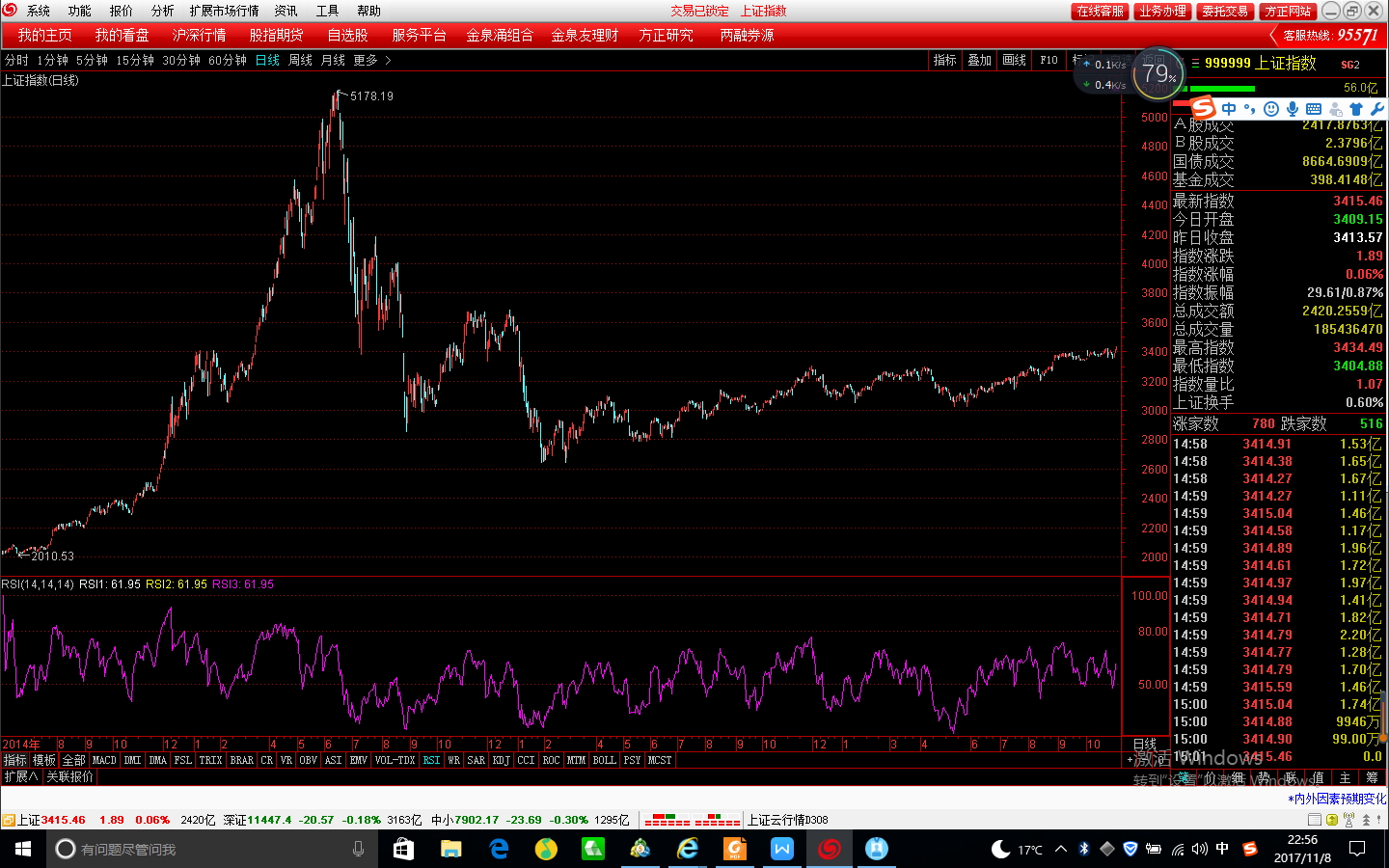Image resolution: width=1389 pixels, height=868 pixels.
Task: Select the 周线 weekly period
Action: click(x=300, y=60)
